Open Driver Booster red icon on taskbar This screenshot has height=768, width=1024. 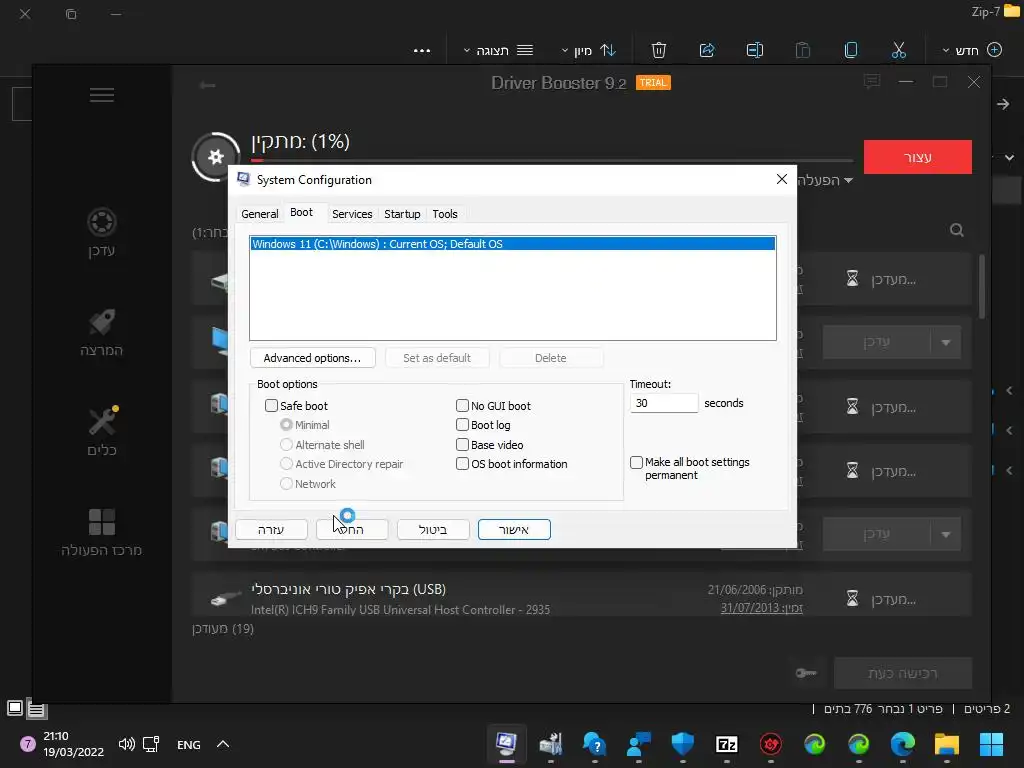click(771, 744)
